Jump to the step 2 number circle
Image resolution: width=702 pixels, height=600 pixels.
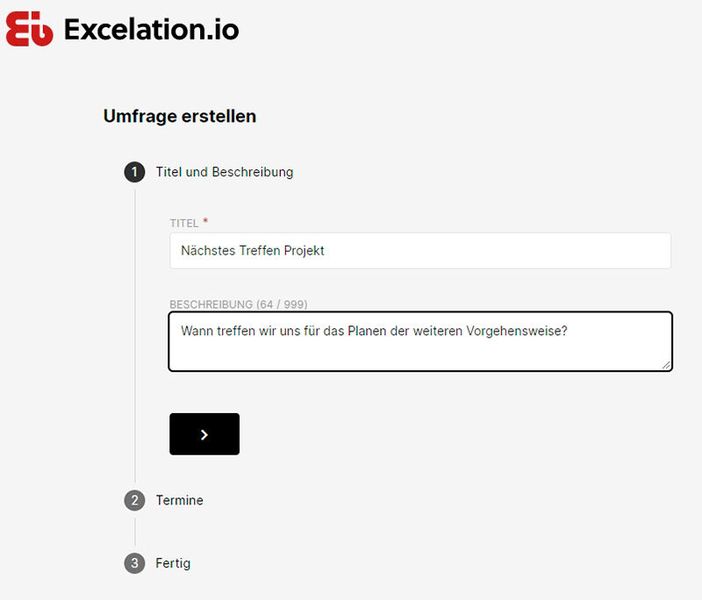[134, 500]
